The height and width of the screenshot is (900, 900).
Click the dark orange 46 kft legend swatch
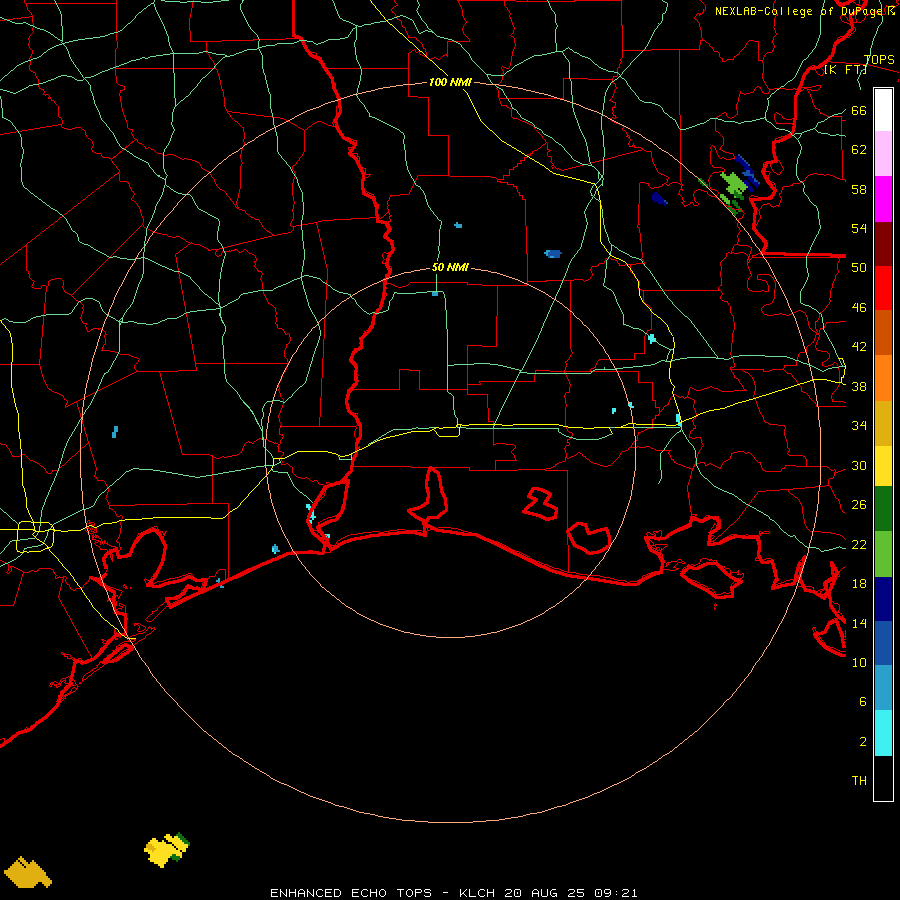pyautogui.click(x=883, y=333)
